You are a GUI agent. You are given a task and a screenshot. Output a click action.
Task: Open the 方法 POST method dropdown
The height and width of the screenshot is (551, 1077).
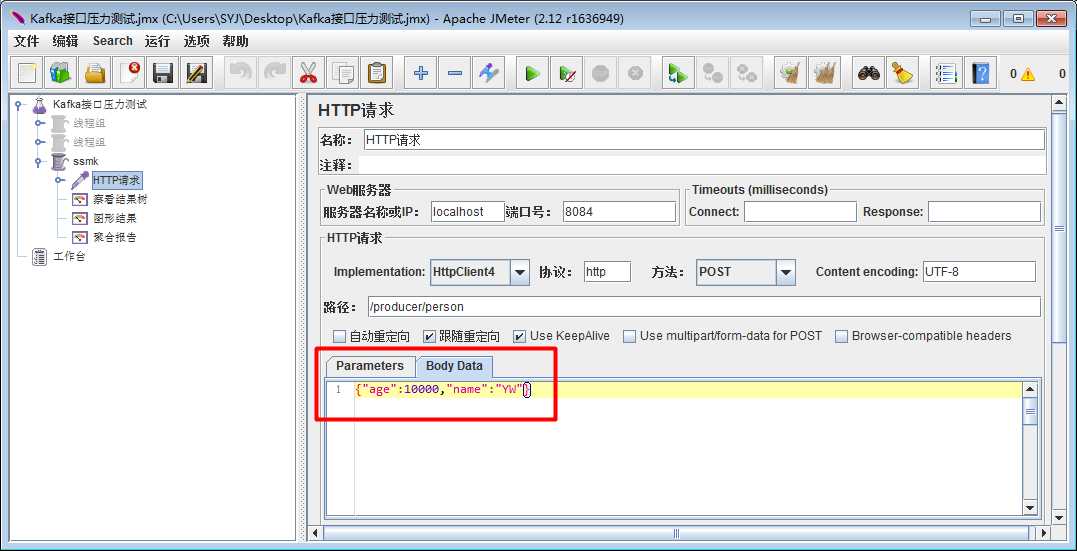[786, 272]
